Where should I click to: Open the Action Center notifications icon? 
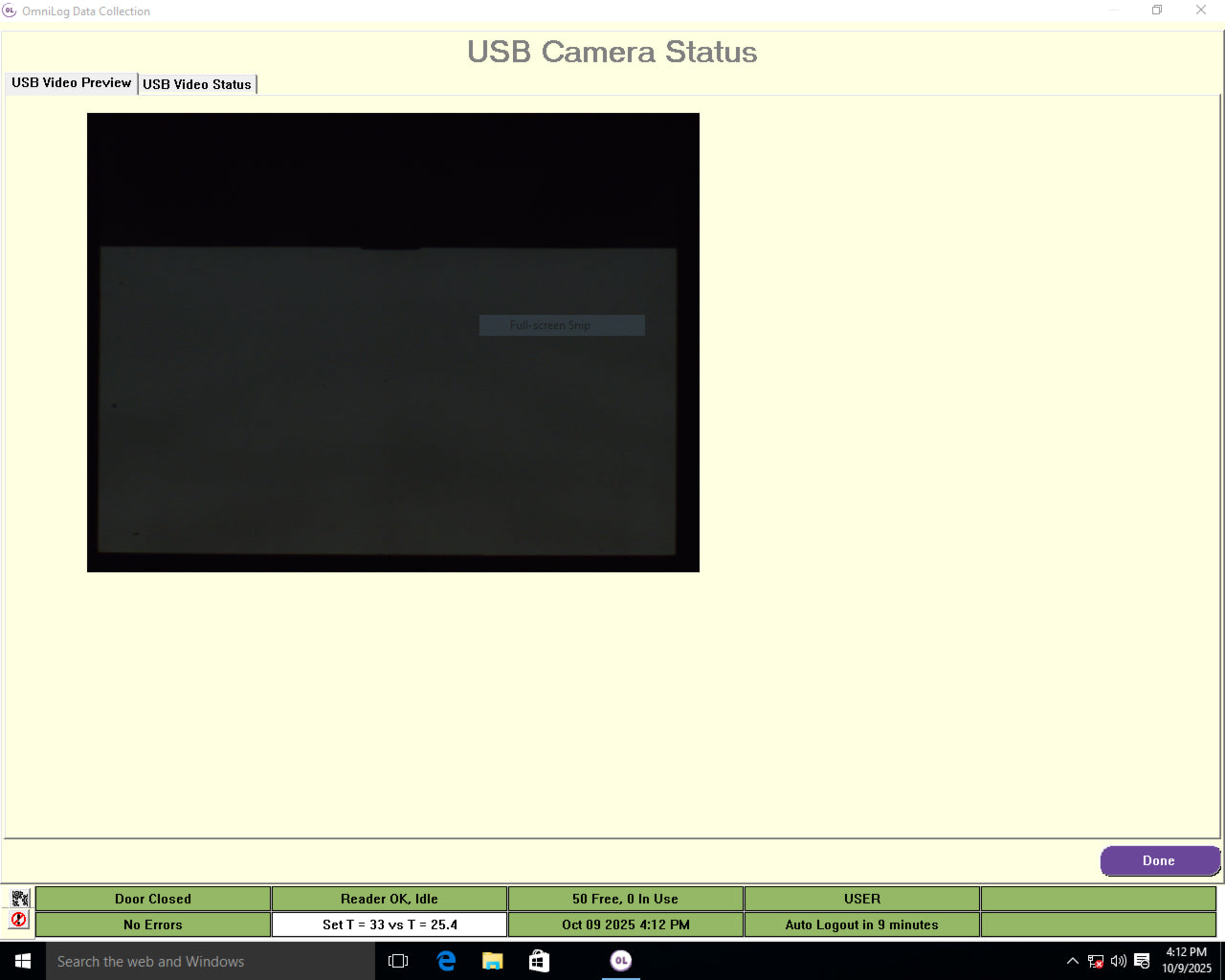[x=1142, y=962]
